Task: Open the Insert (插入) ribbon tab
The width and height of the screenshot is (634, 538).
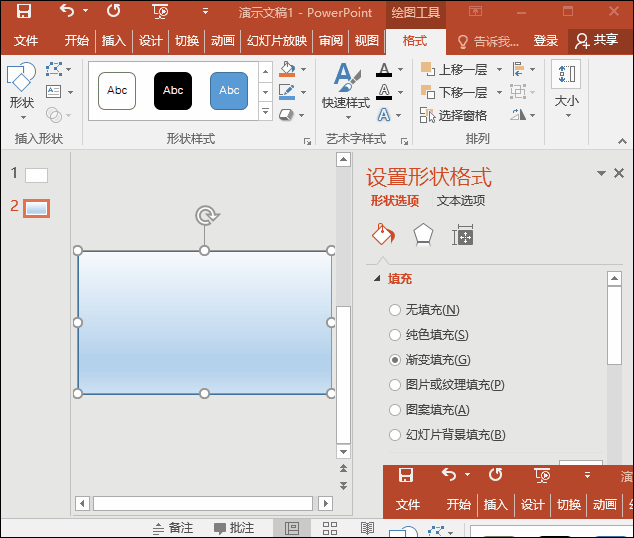Action: pos(114,41)
